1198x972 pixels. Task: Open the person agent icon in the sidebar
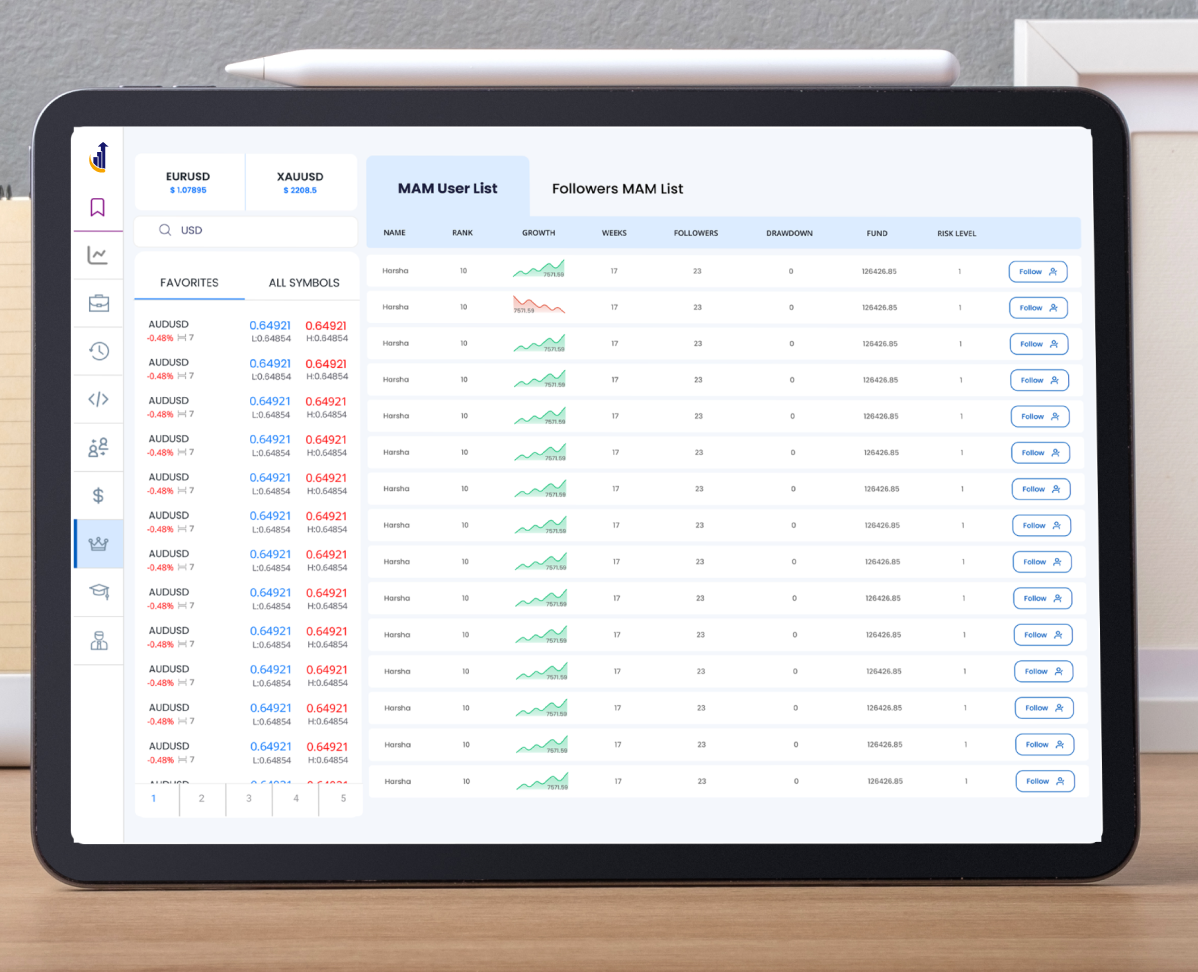pos(99,640)
